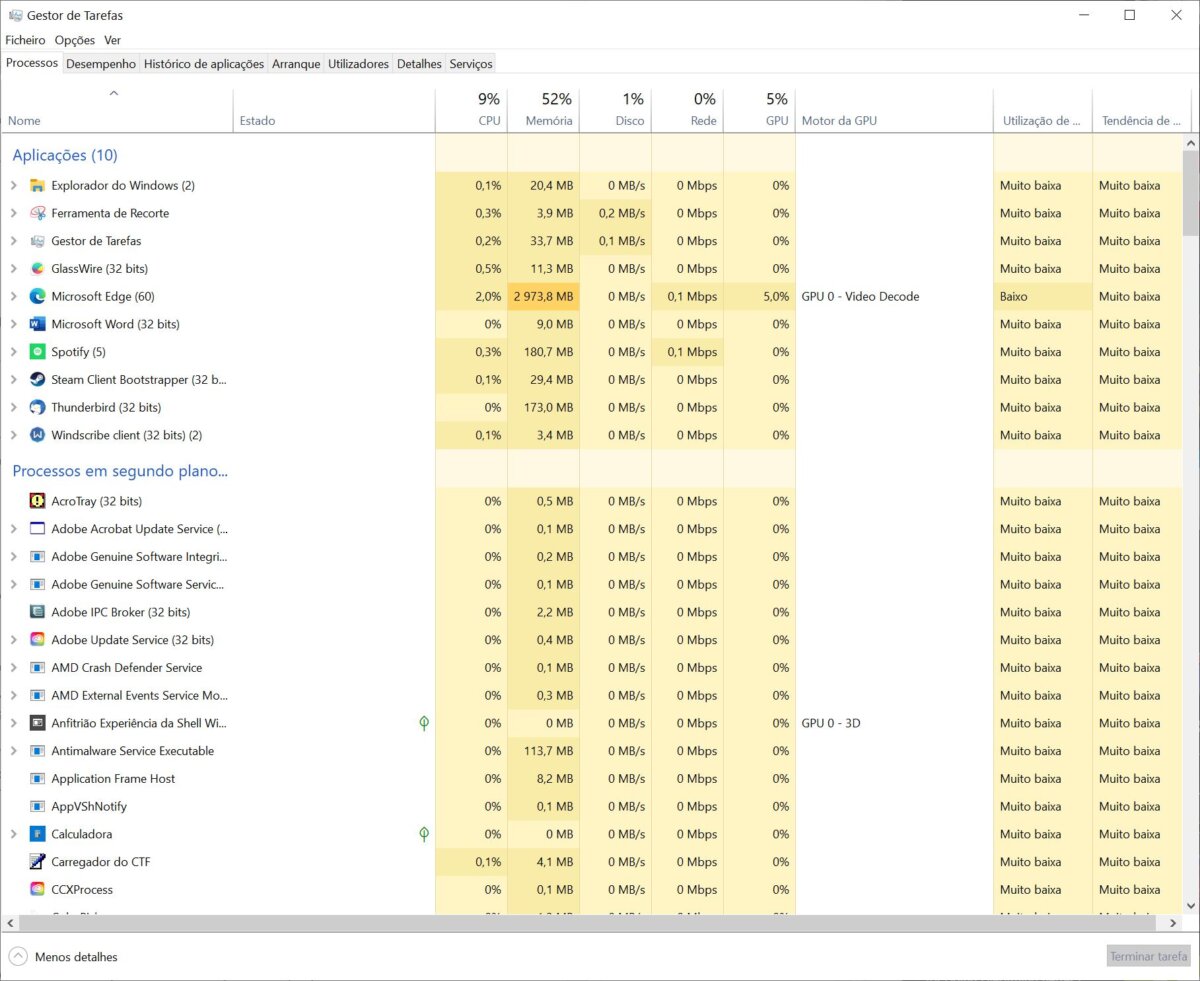The width and height of the screenshot is (1200, 981).
Task: Click the Microsoft Edge browser icon
Action: tap(37, 296)
